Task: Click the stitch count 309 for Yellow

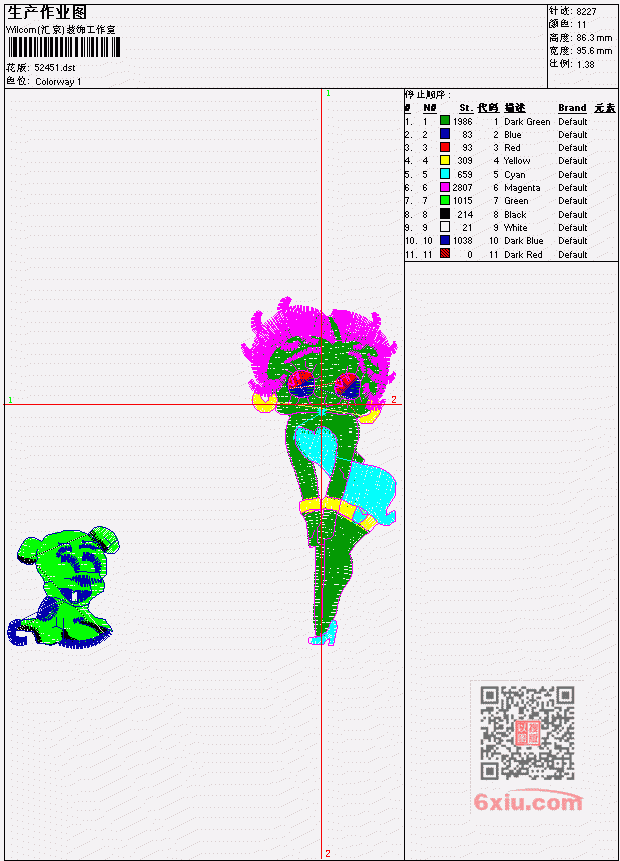Action: (465, 160)
